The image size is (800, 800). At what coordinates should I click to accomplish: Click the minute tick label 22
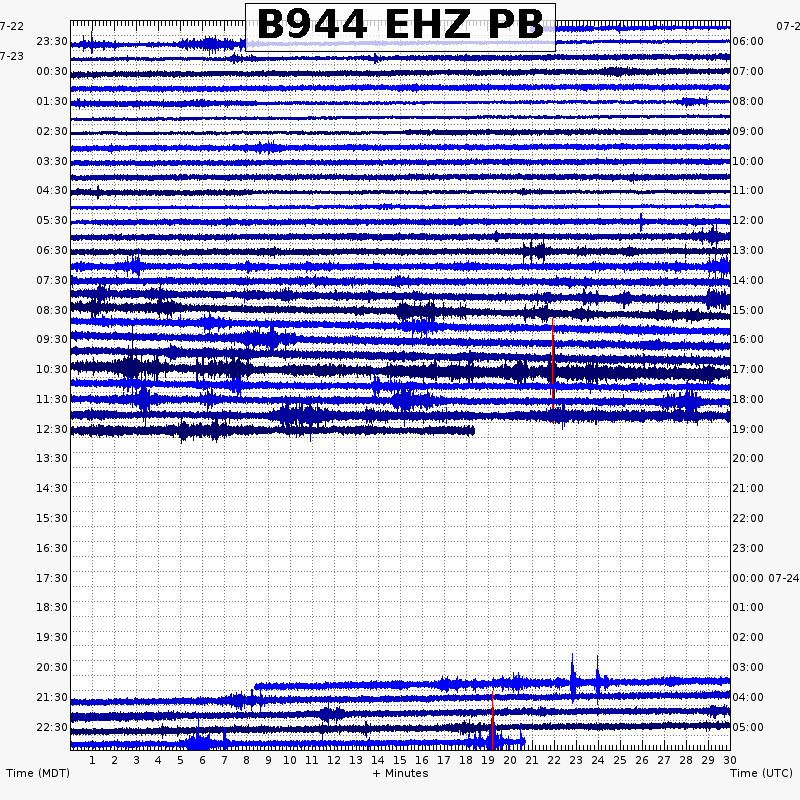click(554, 761)
